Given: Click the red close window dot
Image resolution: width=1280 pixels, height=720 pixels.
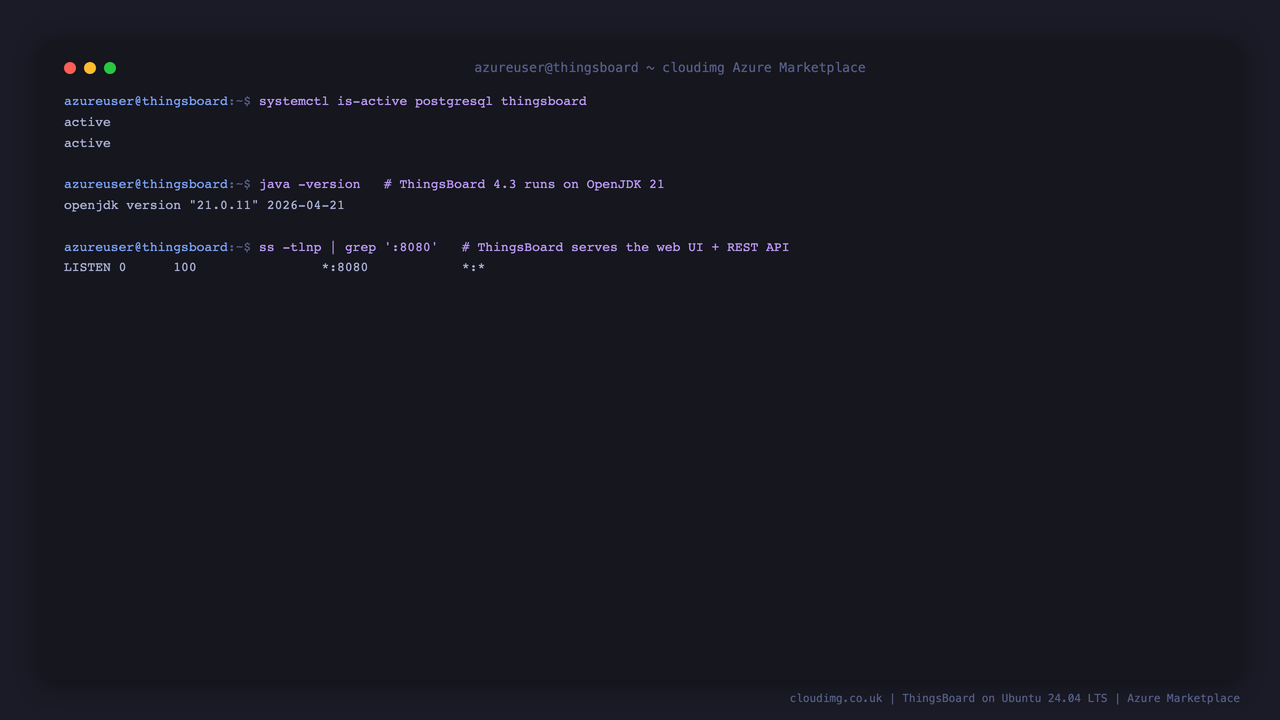Looking at the screenshot, I should tap(70, 68).
